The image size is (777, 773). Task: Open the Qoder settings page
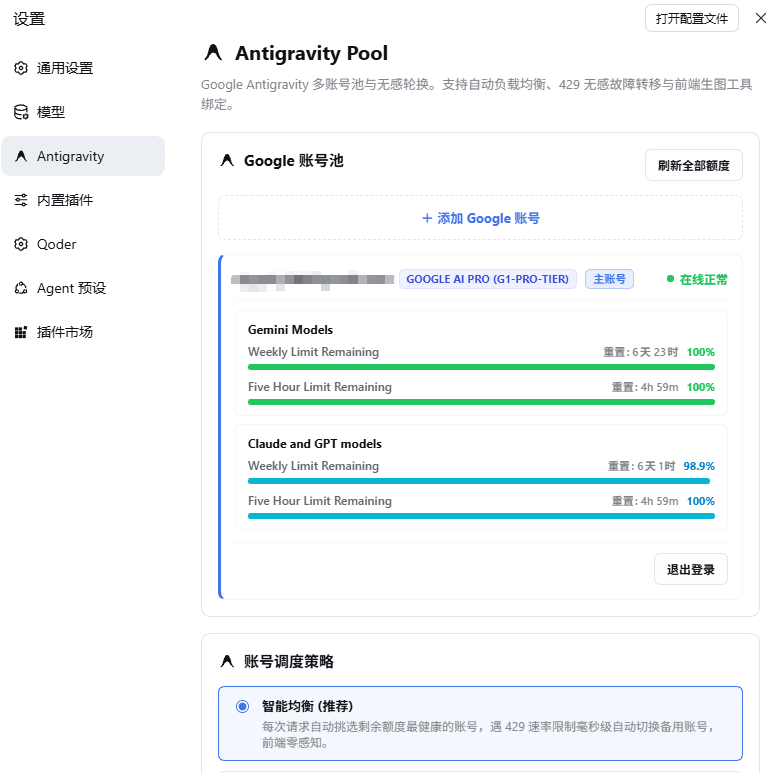click(x=83, y=244)
